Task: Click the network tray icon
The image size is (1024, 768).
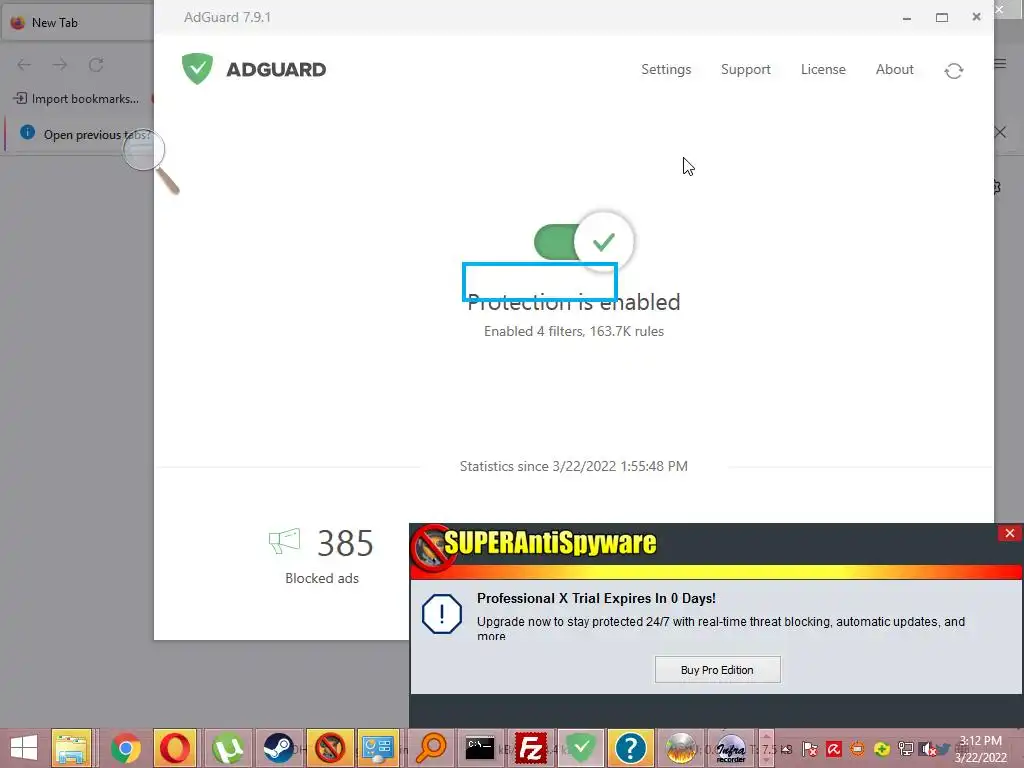Action: pos(905,749)
